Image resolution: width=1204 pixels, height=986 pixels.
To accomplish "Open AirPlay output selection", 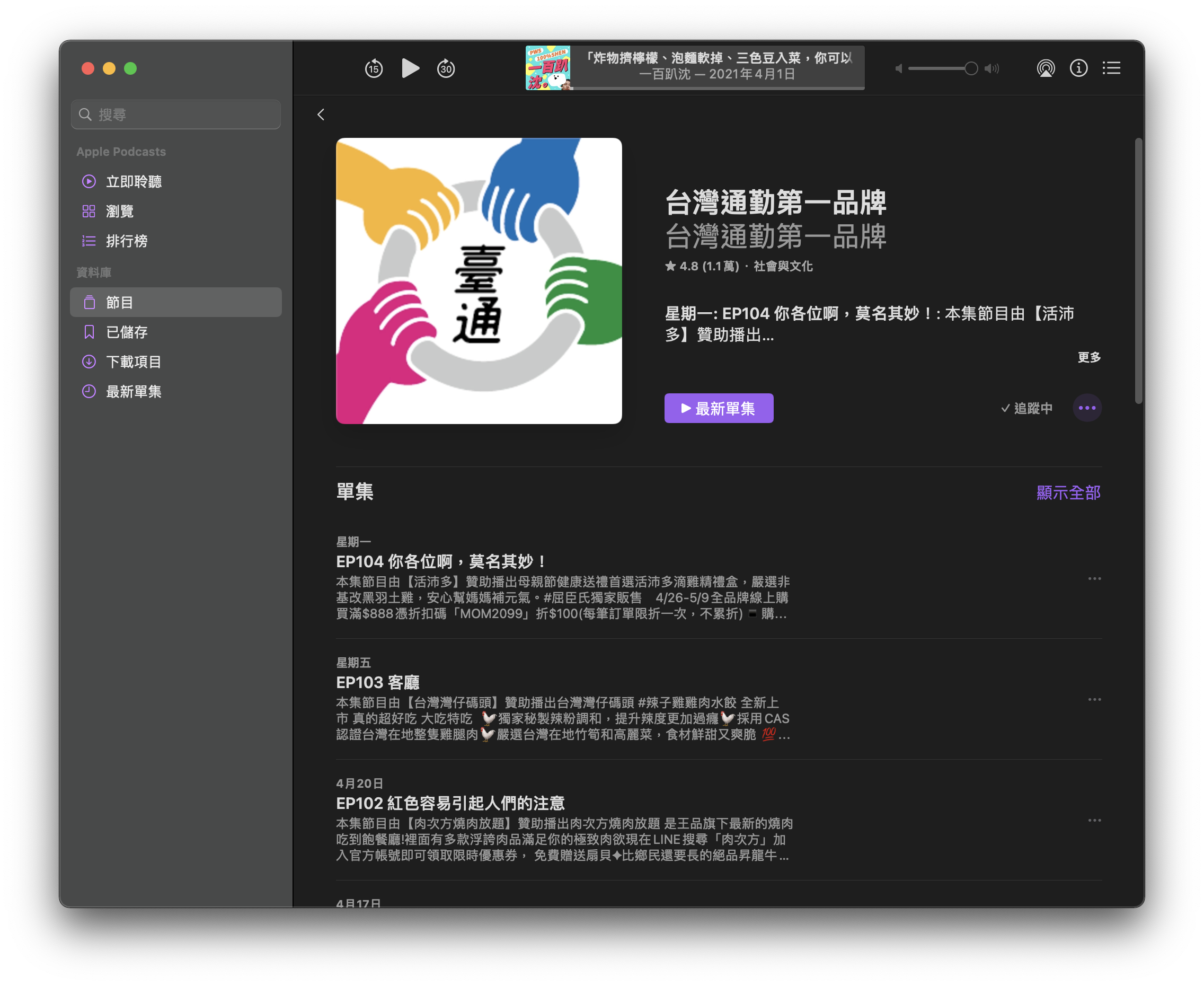I will (x=1046, y=68).
